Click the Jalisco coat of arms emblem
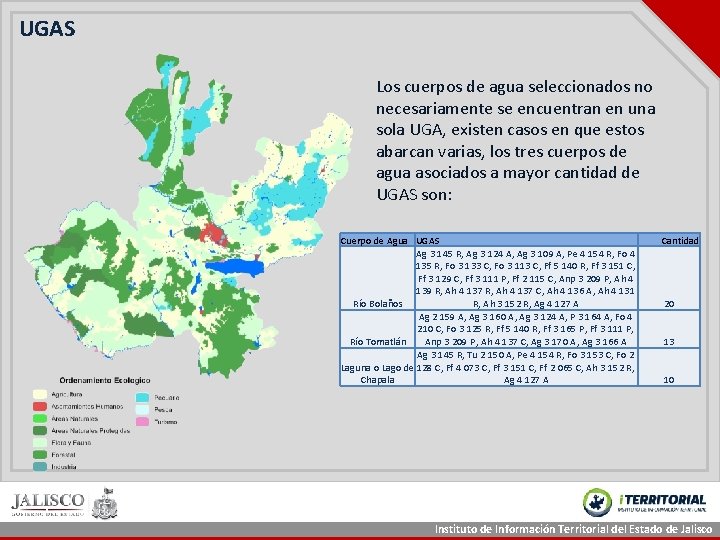 tap(105, 503)
